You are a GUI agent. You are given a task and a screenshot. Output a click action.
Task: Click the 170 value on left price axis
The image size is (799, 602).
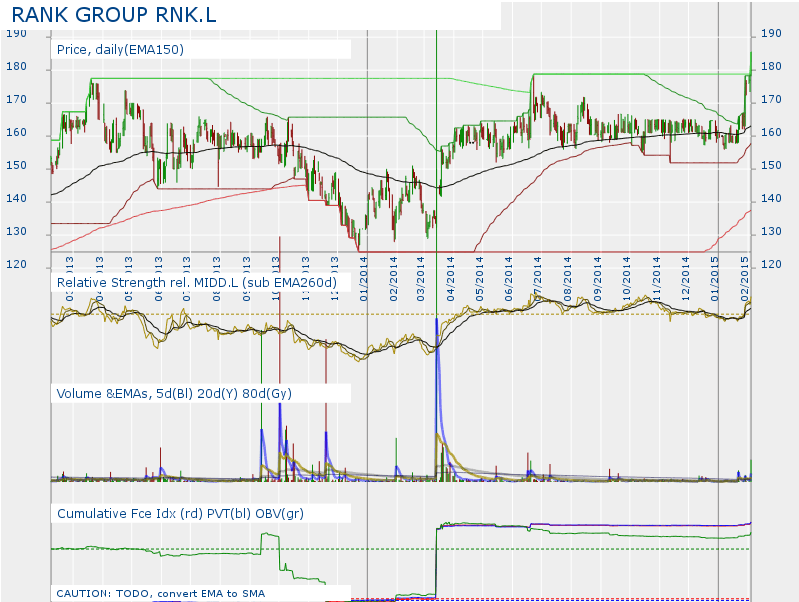(16, 100)
